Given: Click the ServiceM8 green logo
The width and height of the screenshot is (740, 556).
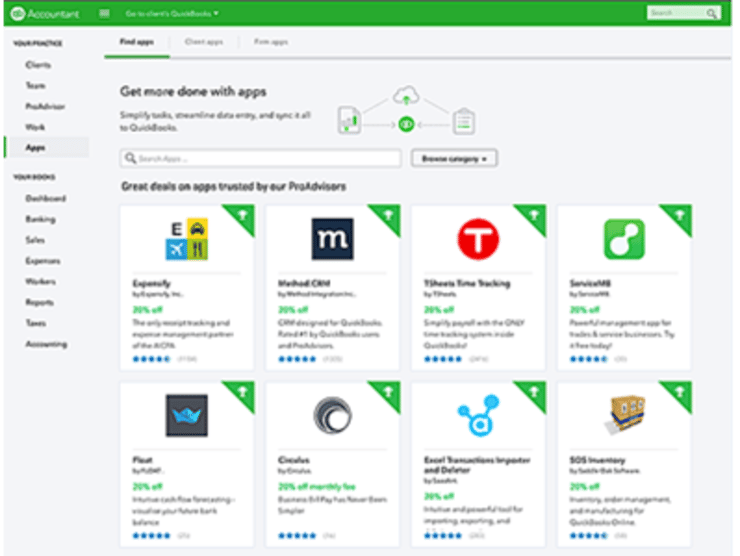Looking at the screenshot, I should pyautogui.click(x=624, y=239).
